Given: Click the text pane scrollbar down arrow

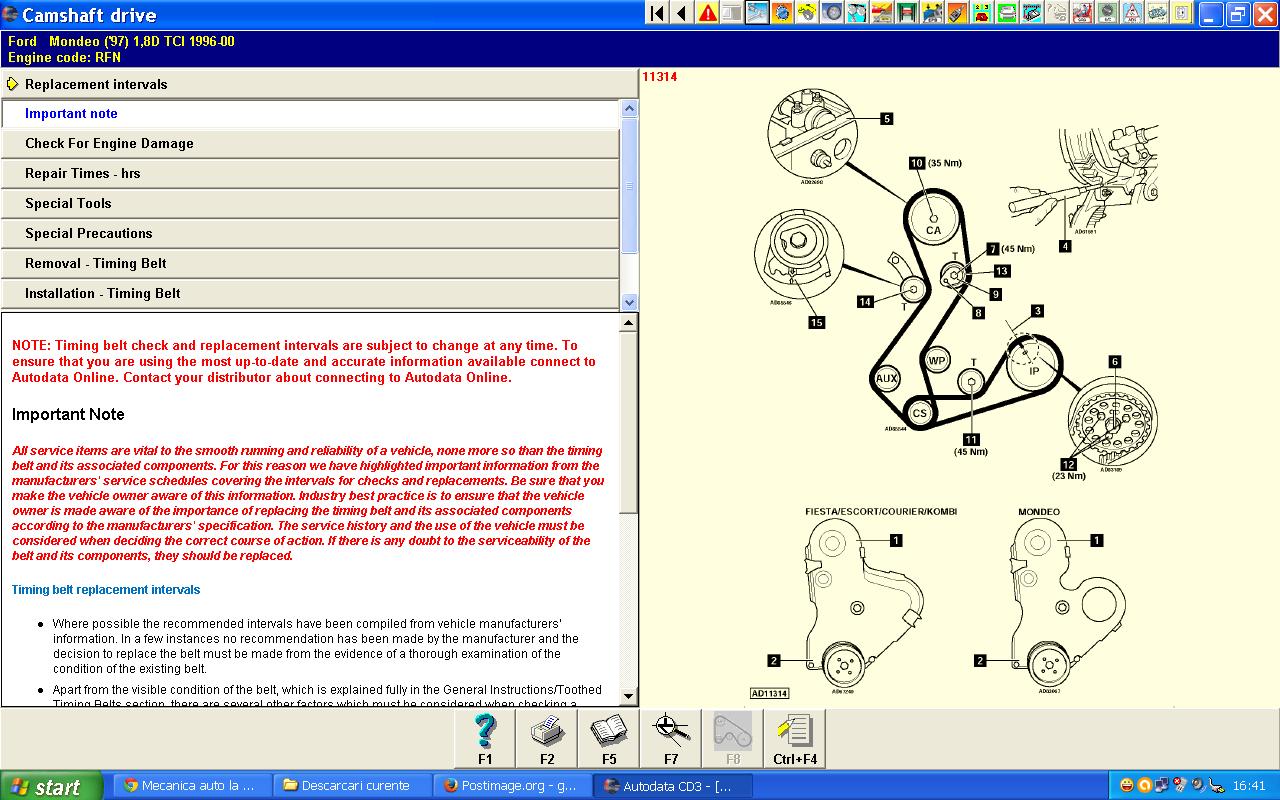Looking at the screenshot, I should coord(628,696).
